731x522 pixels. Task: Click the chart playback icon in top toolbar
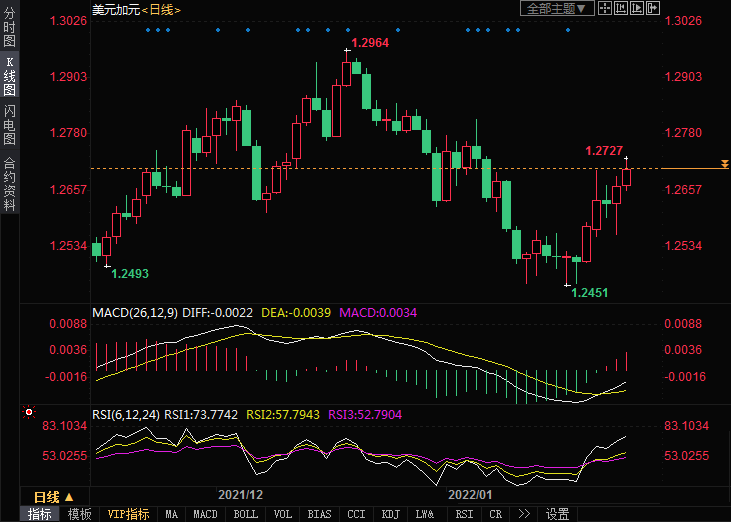(638, 8)
